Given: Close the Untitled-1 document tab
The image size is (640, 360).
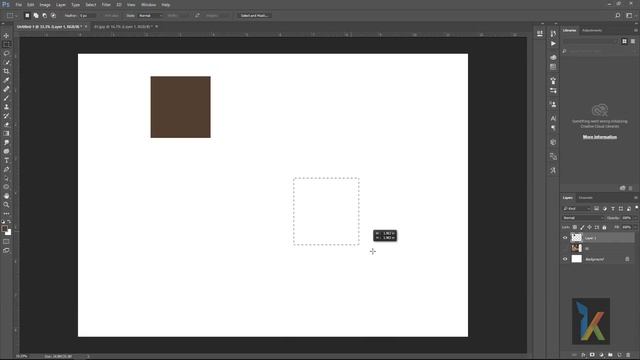Looking at the screenshot, I should (x=86, y=27).
